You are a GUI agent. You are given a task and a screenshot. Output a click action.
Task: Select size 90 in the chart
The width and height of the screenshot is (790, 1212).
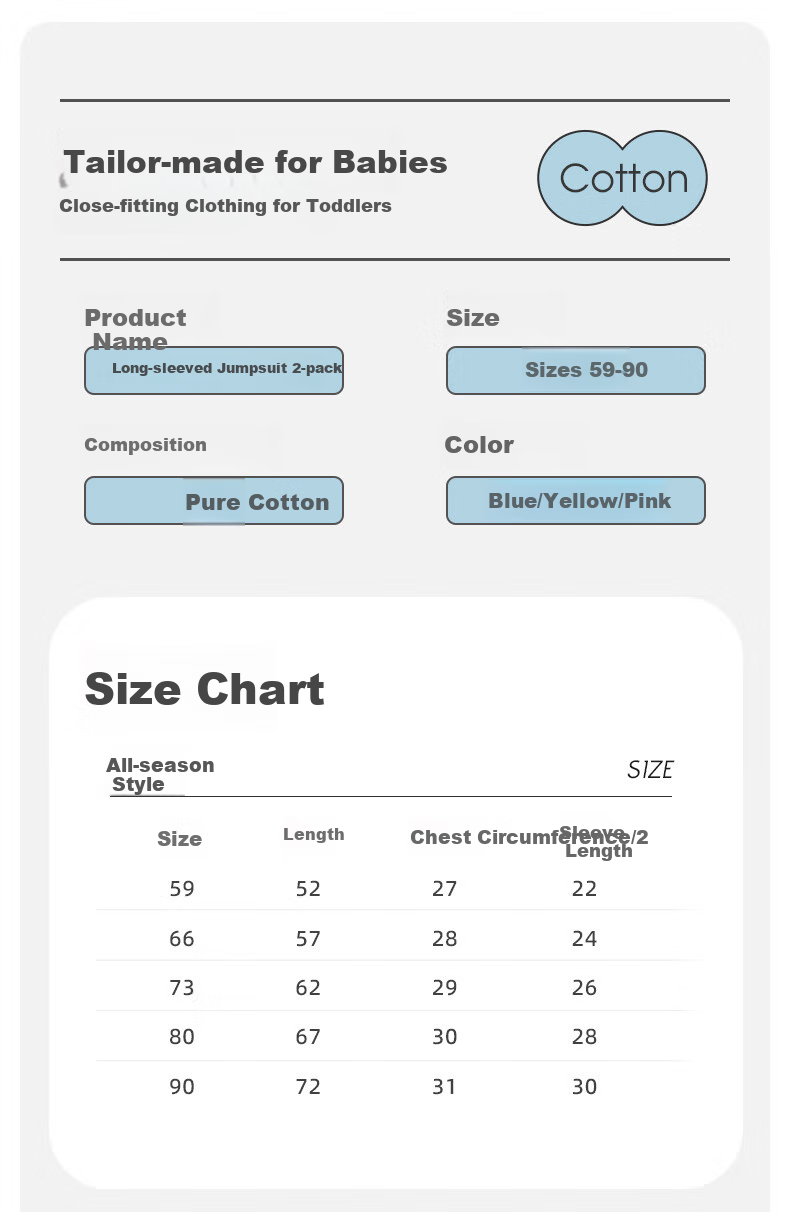click(182, 1086)
